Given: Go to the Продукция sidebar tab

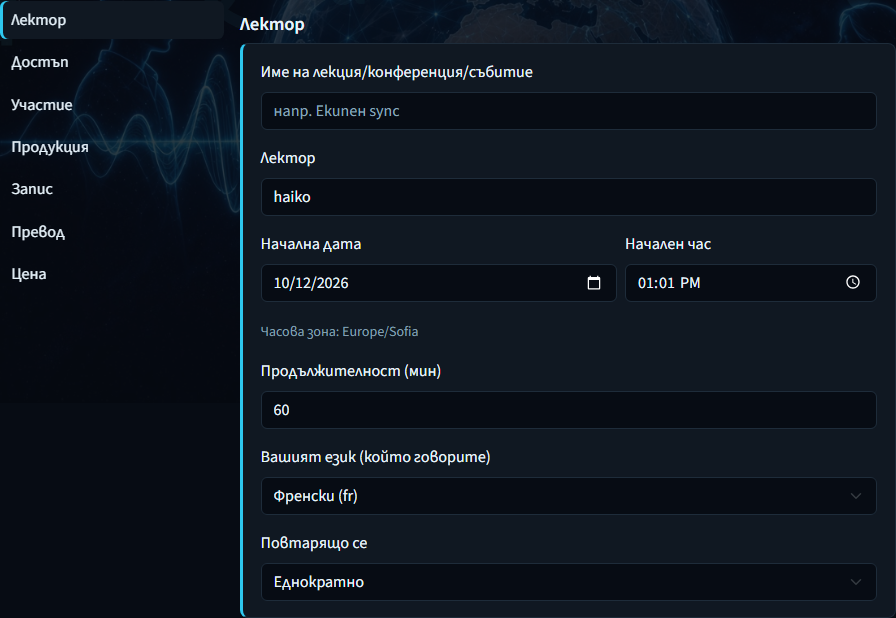Looking at the screenshot, I should coord(50,147).
